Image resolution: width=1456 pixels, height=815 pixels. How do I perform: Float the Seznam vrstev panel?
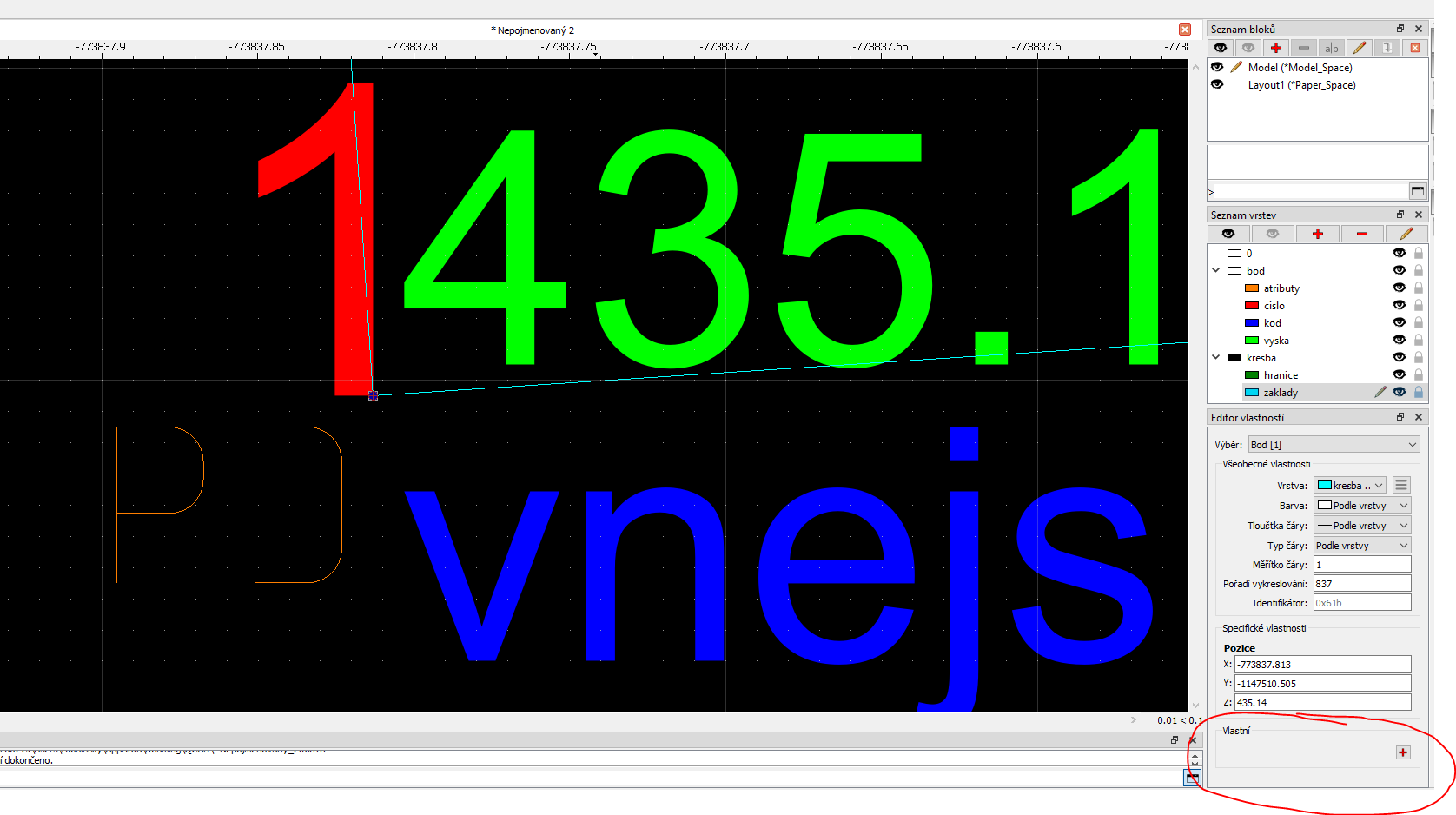[1400, 215]
